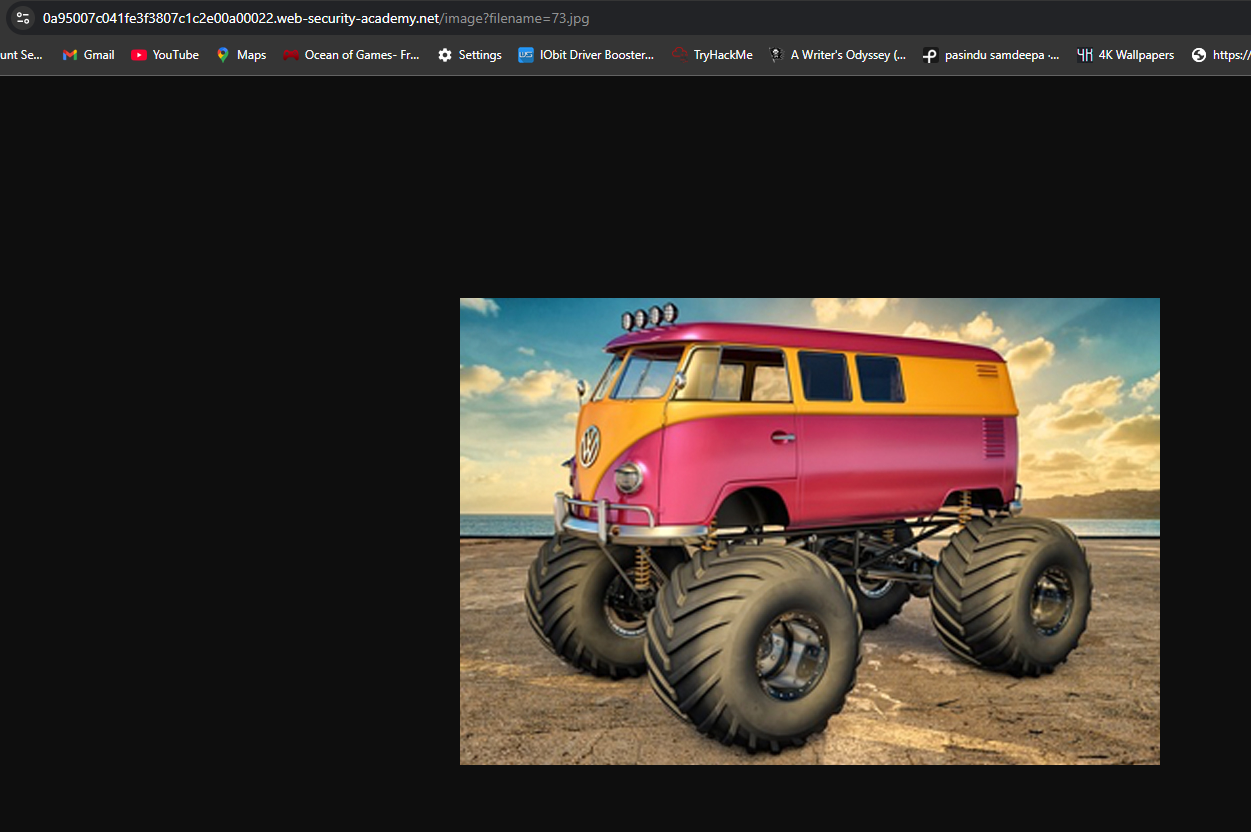Open the A Writer's Odyssey bookmark
1251x832 pixels.
click(x=838, y=55)
